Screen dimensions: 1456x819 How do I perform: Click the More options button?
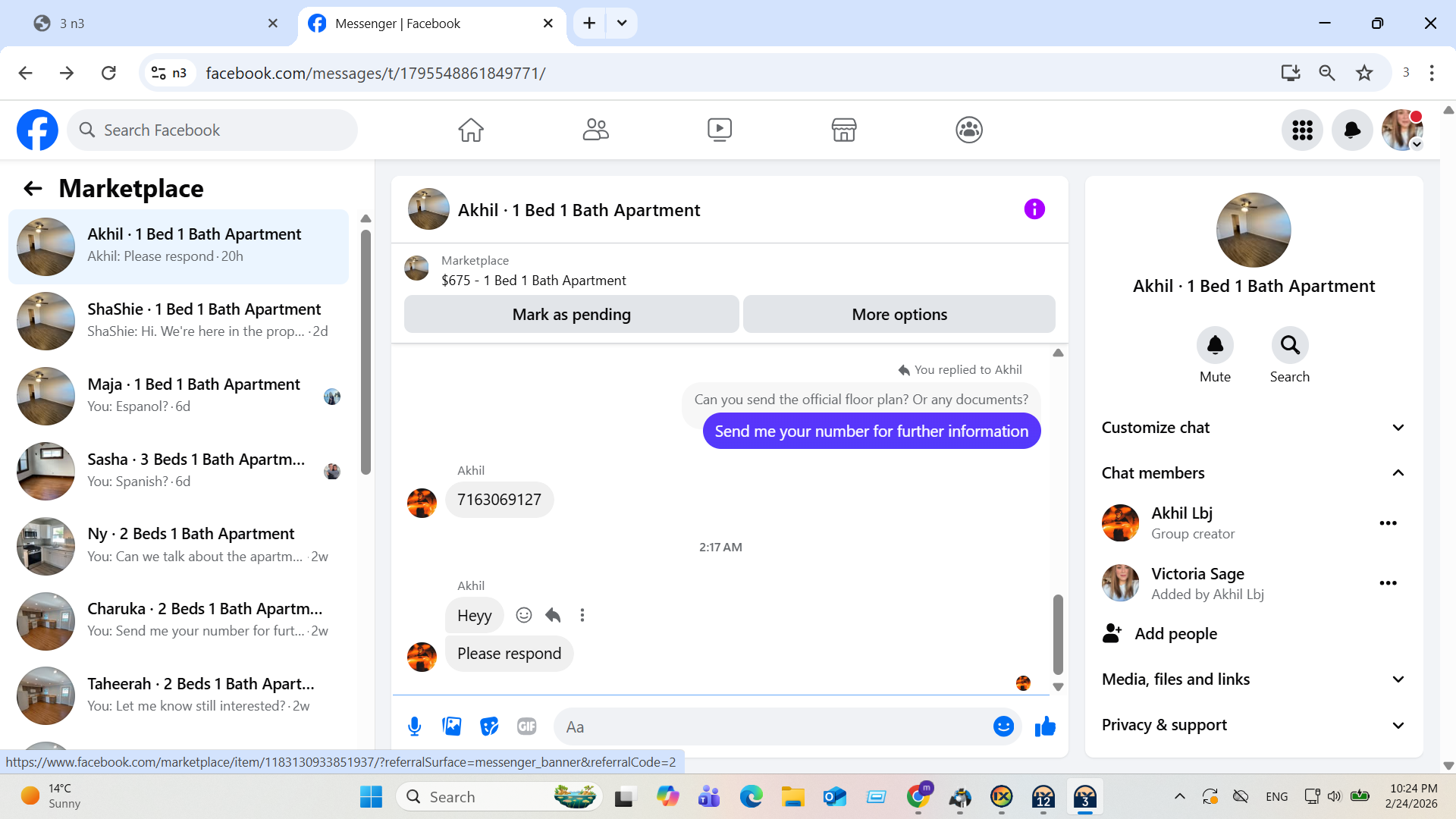(x=899, y=314)
